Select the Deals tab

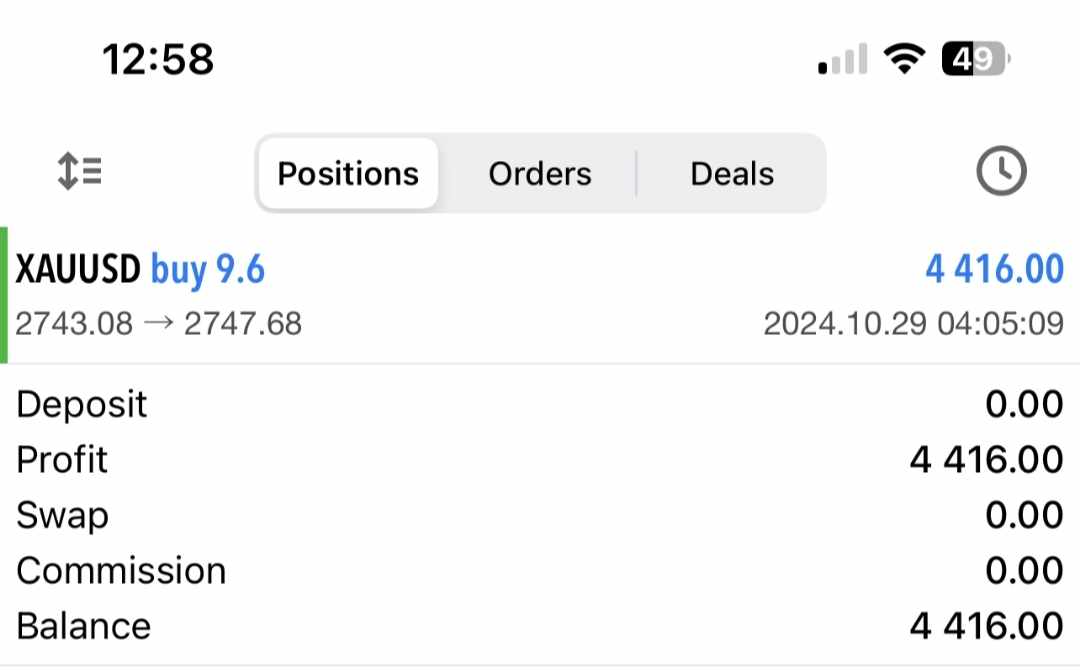click(x=732, y=174)
